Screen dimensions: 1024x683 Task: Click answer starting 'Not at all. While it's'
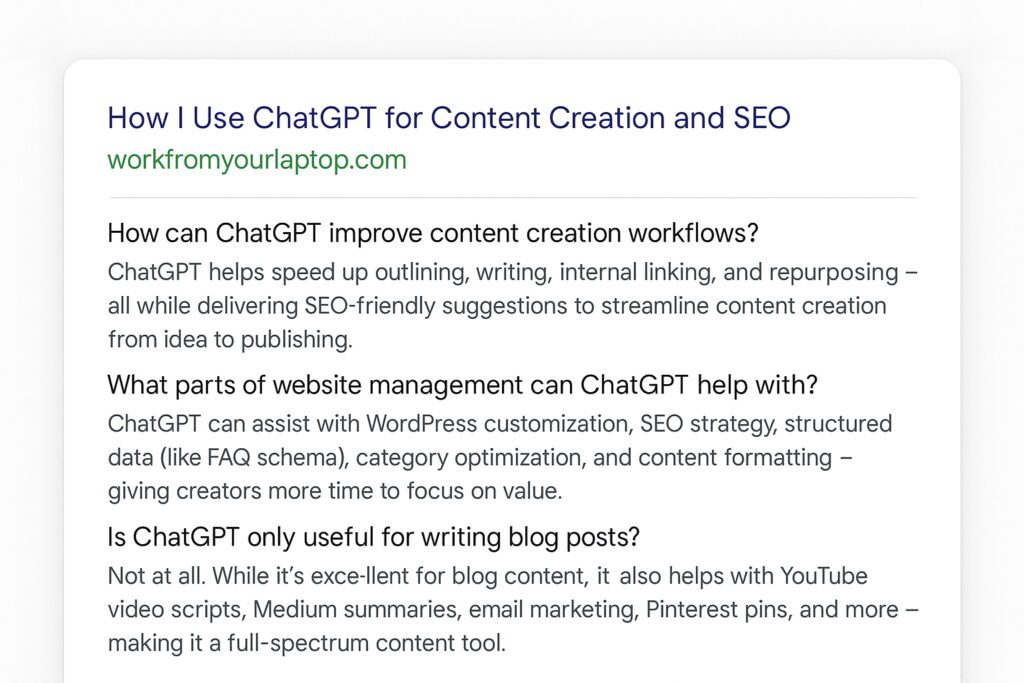coord(513,609)
